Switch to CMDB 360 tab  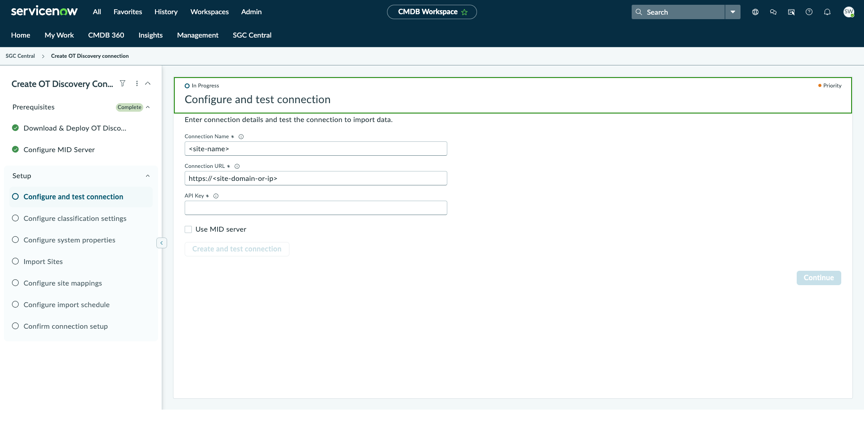(x=106, y=35)
